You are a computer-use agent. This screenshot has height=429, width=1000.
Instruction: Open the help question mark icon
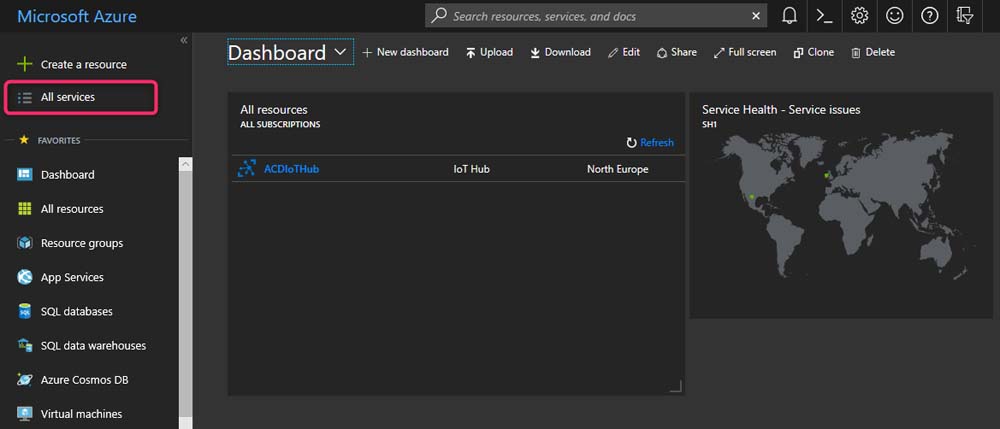[x=929, y=16]
